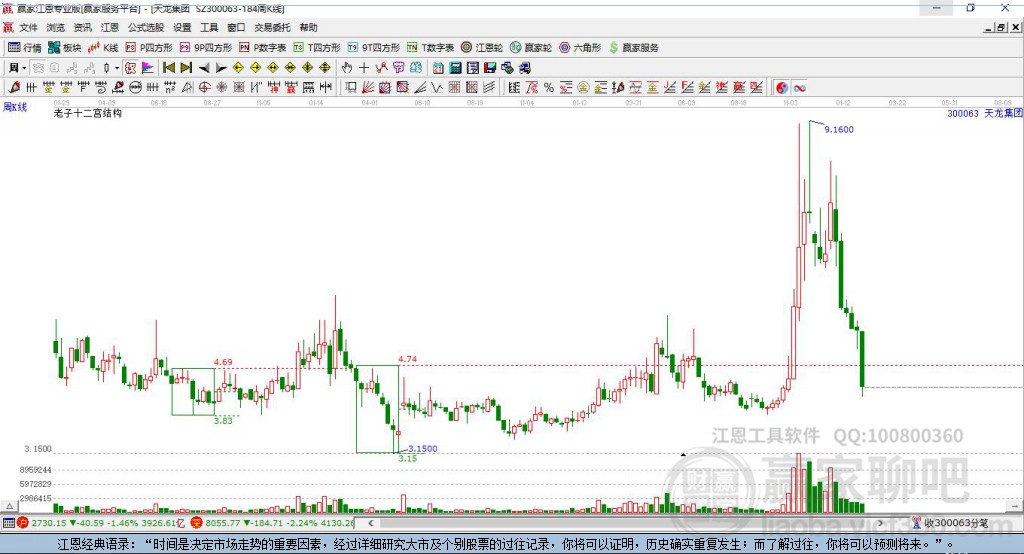The image size is (1024, 554).
Task: Click the 4.74 resistance price label
Action: 408,359
